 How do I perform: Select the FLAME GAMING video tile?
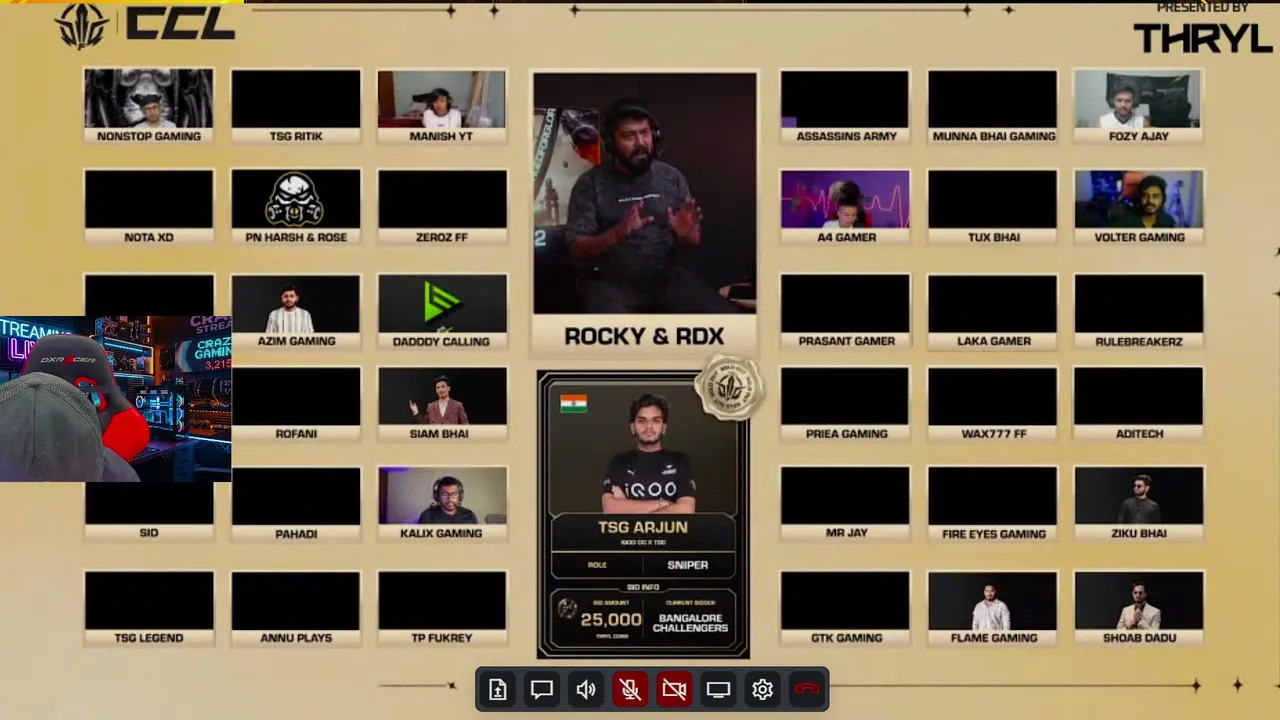coord(993,608)
